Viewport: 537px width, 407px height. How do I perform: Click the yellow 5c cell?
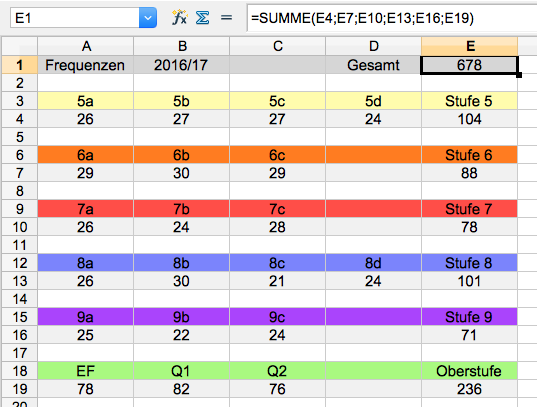277,101
